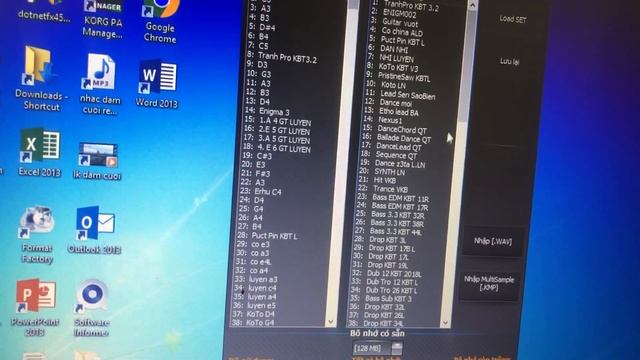Click the right list scrollbar thumb
Screen dimensions: 640x360
(467, 65)
